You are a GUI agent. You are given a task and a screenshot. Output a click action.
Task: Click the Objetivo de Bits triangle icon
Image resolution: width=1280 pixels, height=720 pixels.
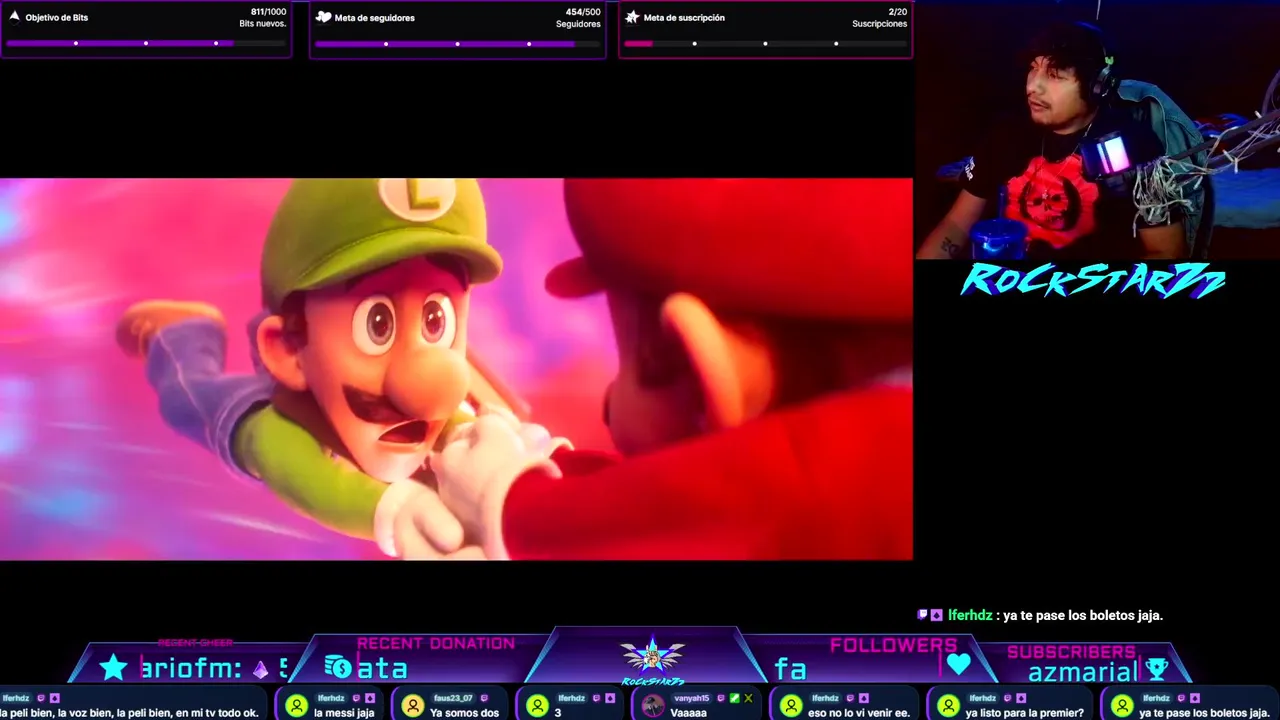click(x=15, y=17)
